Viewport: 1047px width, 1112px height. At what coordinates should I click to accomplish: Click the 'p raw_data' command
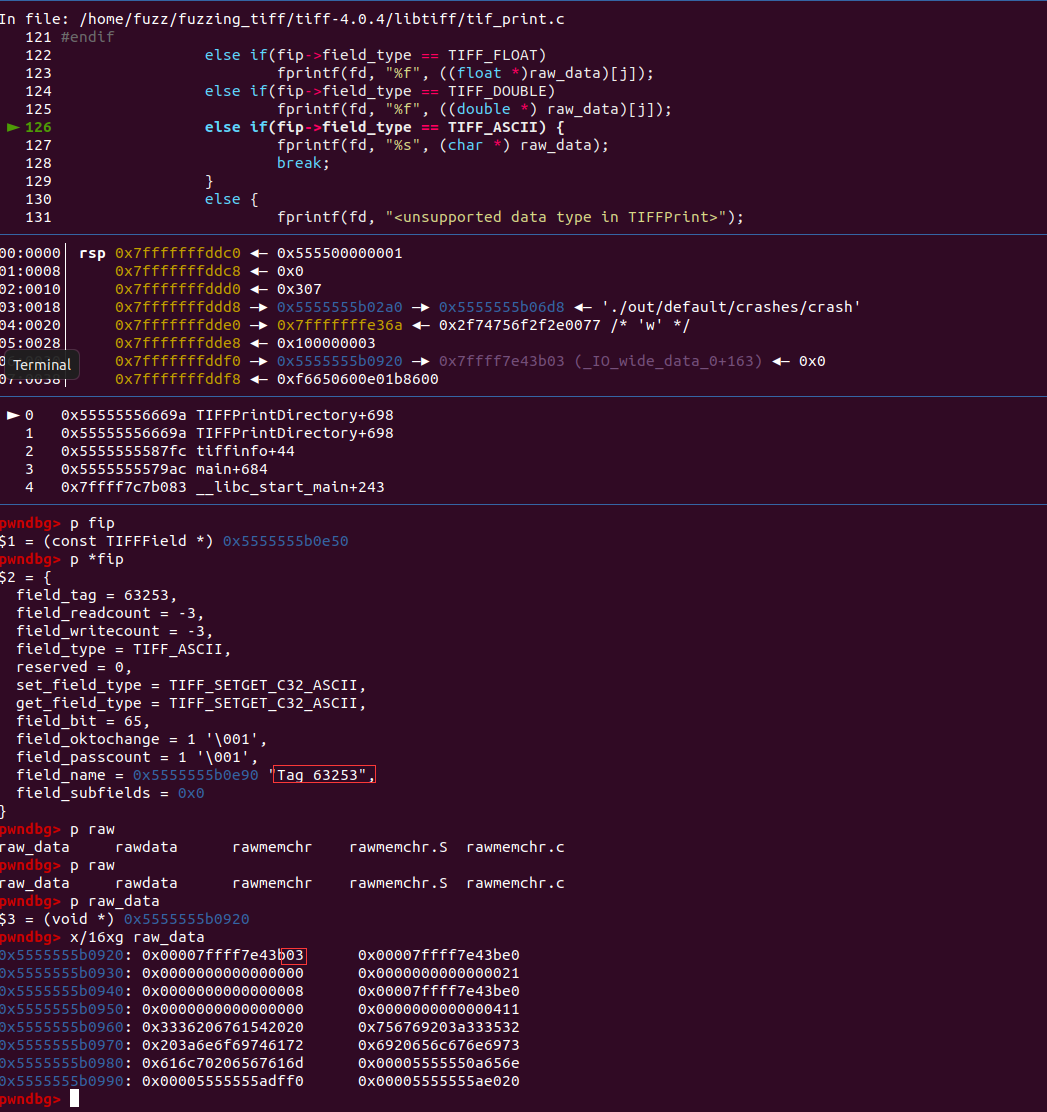pos(114,901)
